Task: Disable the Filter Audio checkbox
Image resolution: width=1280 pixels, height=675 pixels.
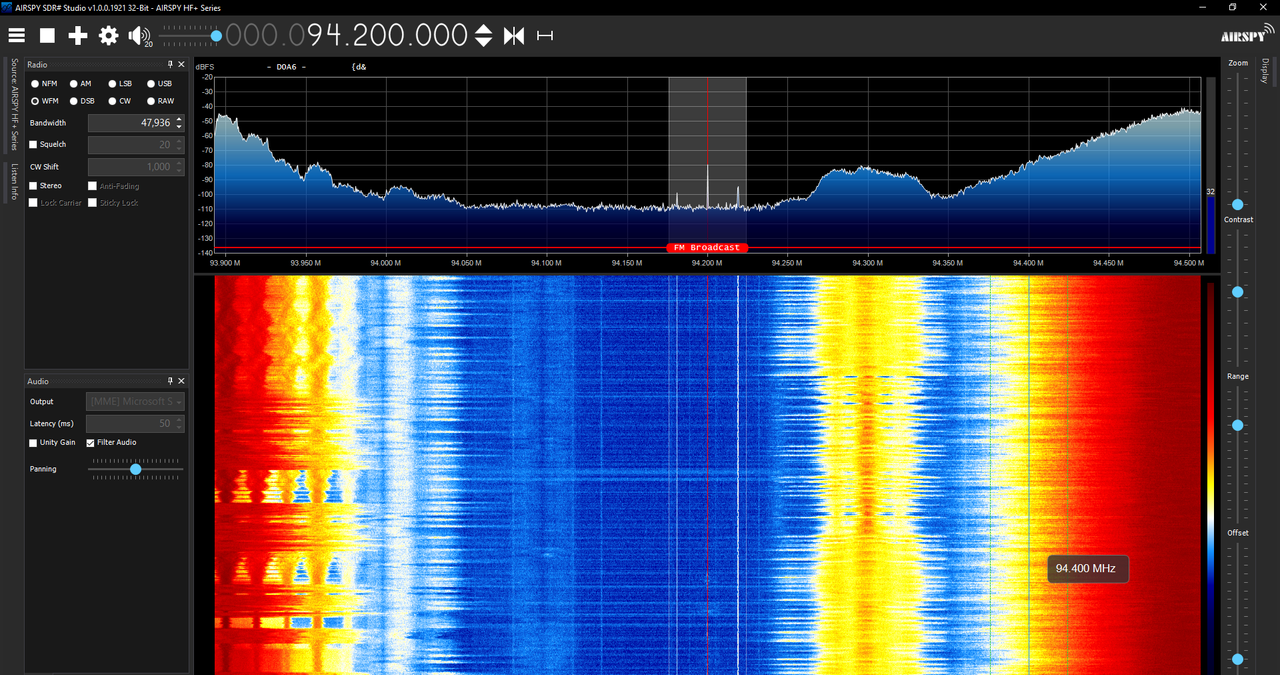Action: [x=91, y=442]
